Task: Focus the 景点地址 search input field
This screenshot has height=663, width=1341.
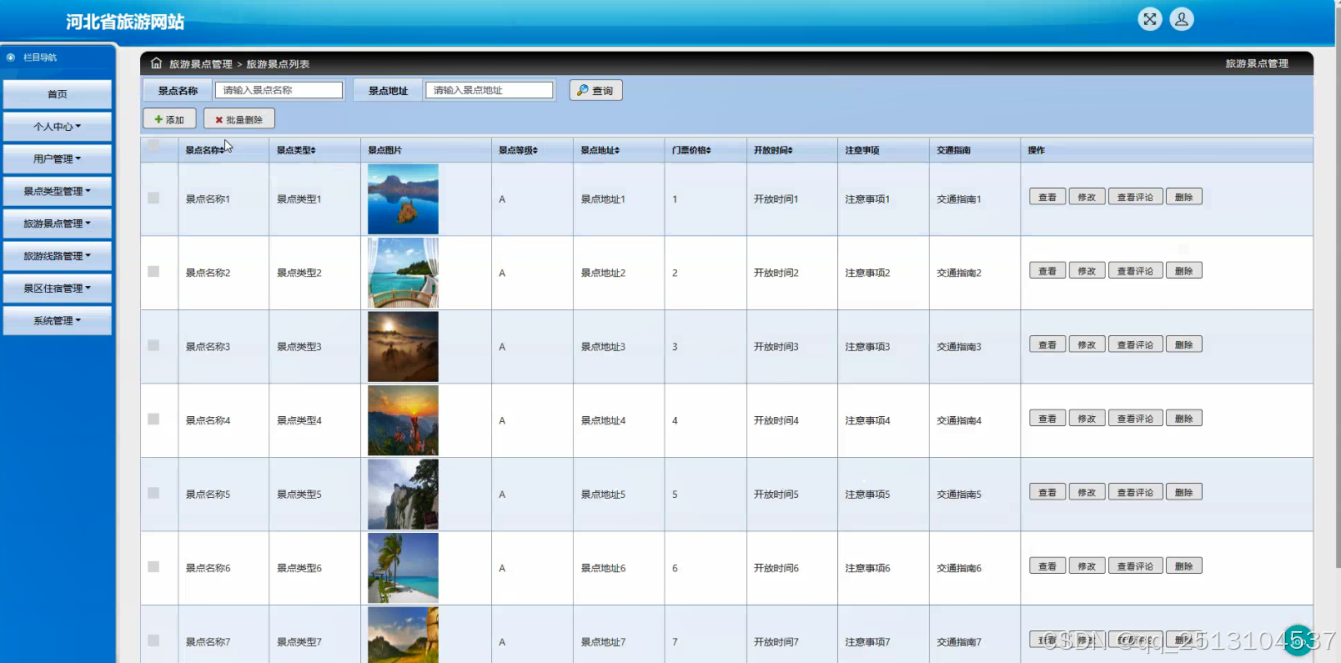Action: click(x=489, y=90)
